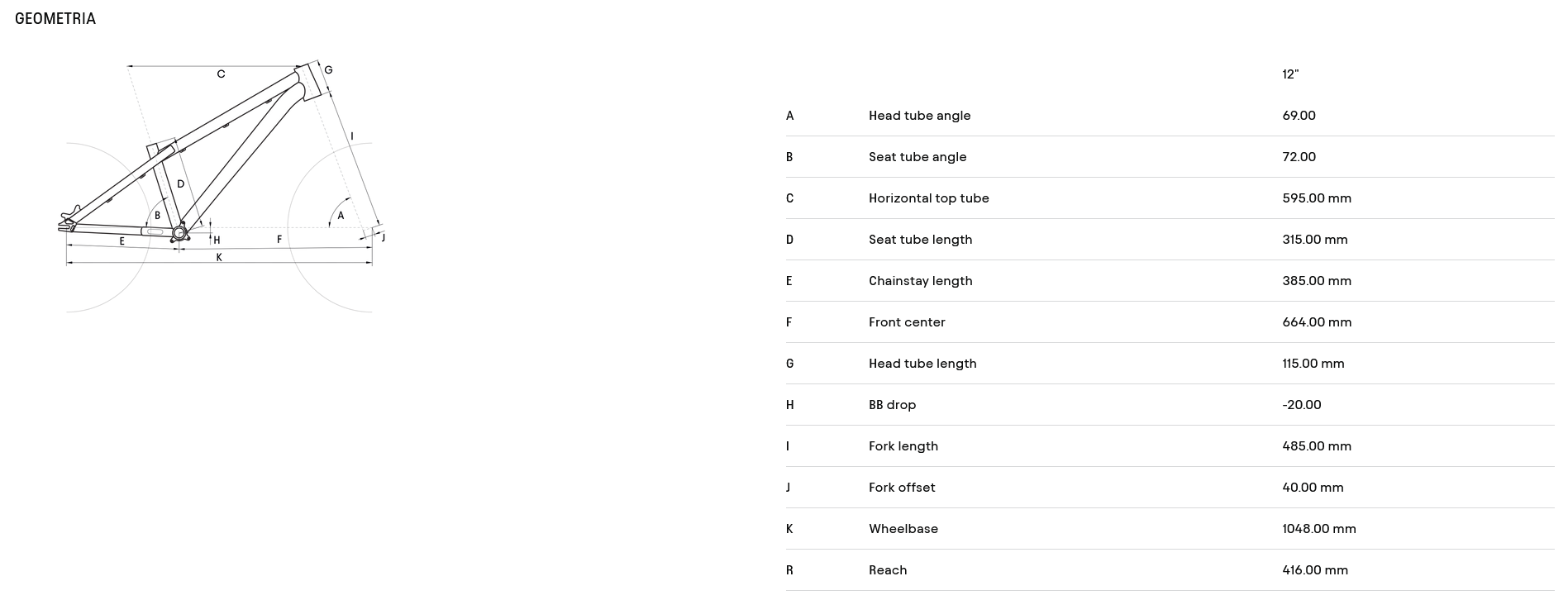The height and width of the screenshot is (600, 1568).
Task: Click the letter D seat tube marker
Action: pyautogui.click(x=180, y=184)
